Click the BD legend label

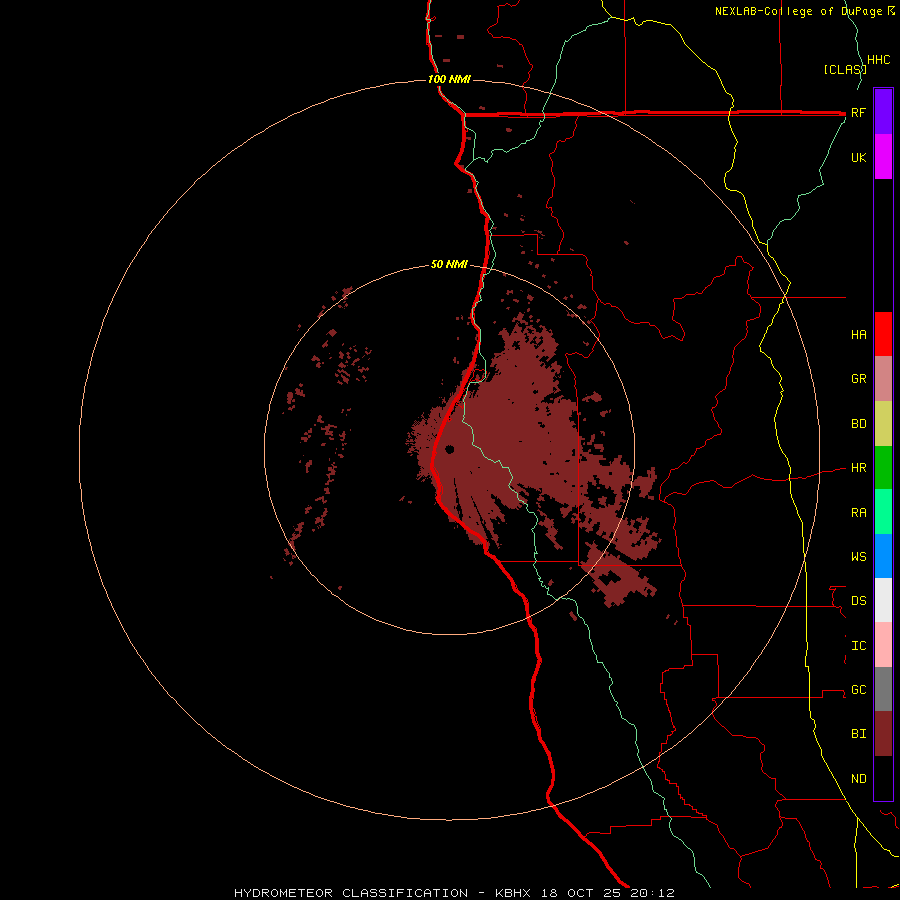[x=859, y=424]
